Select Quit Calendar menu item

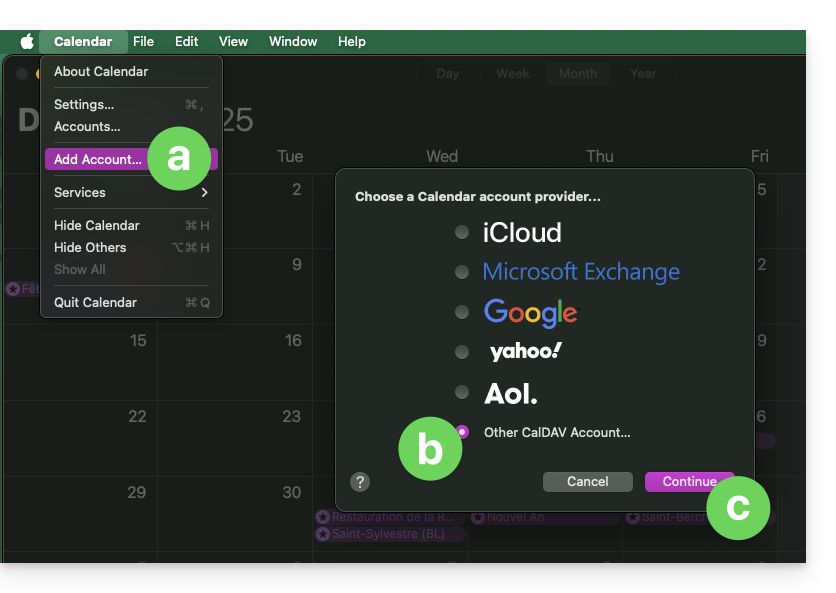coord(95,302)
